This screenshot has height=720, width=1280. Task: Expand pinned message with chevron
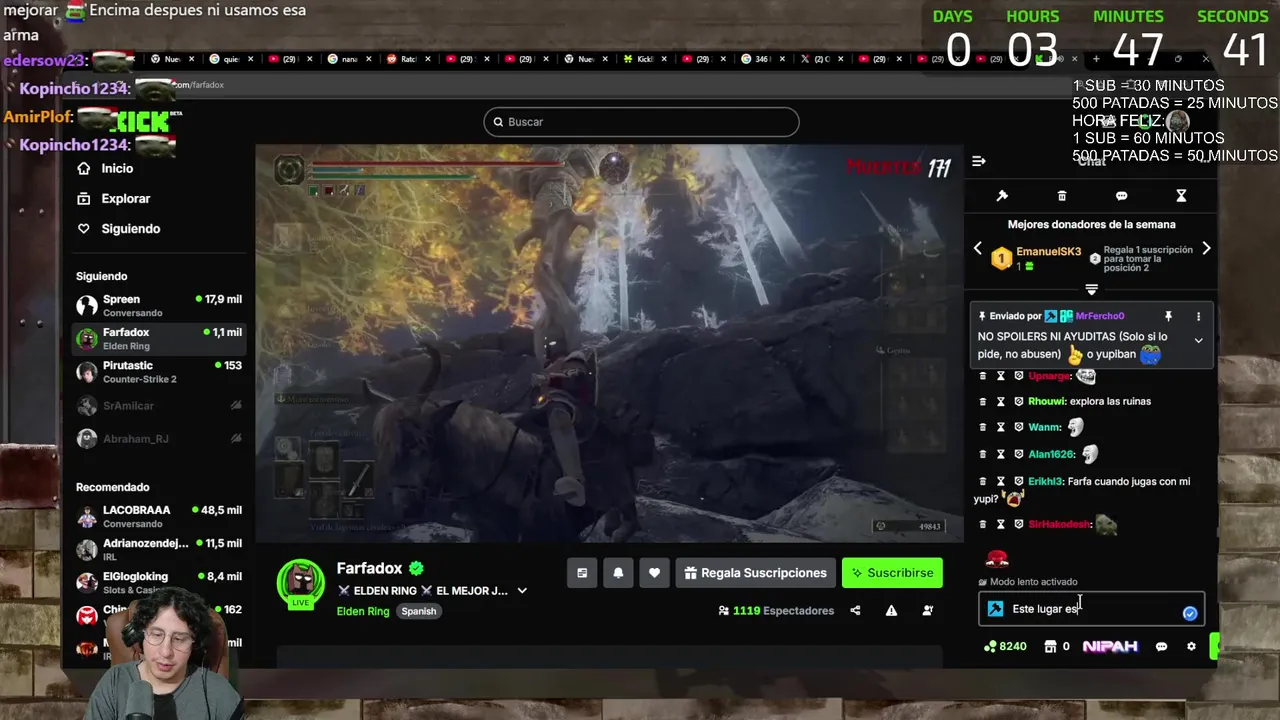(1198, 340)
